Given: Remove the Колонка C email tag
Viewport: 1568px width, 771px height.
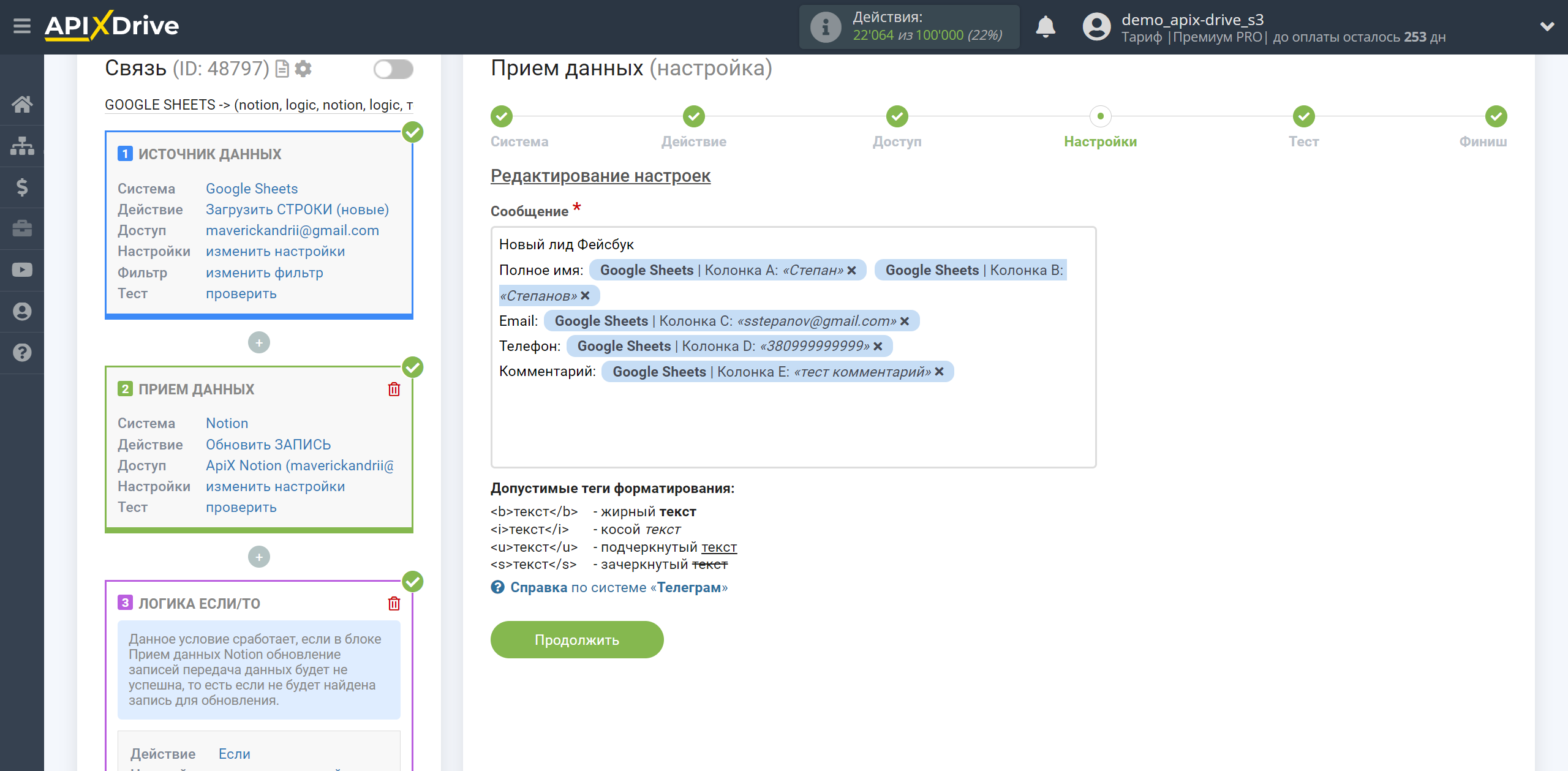Looking at the screenshot, I should click(905, 321).
